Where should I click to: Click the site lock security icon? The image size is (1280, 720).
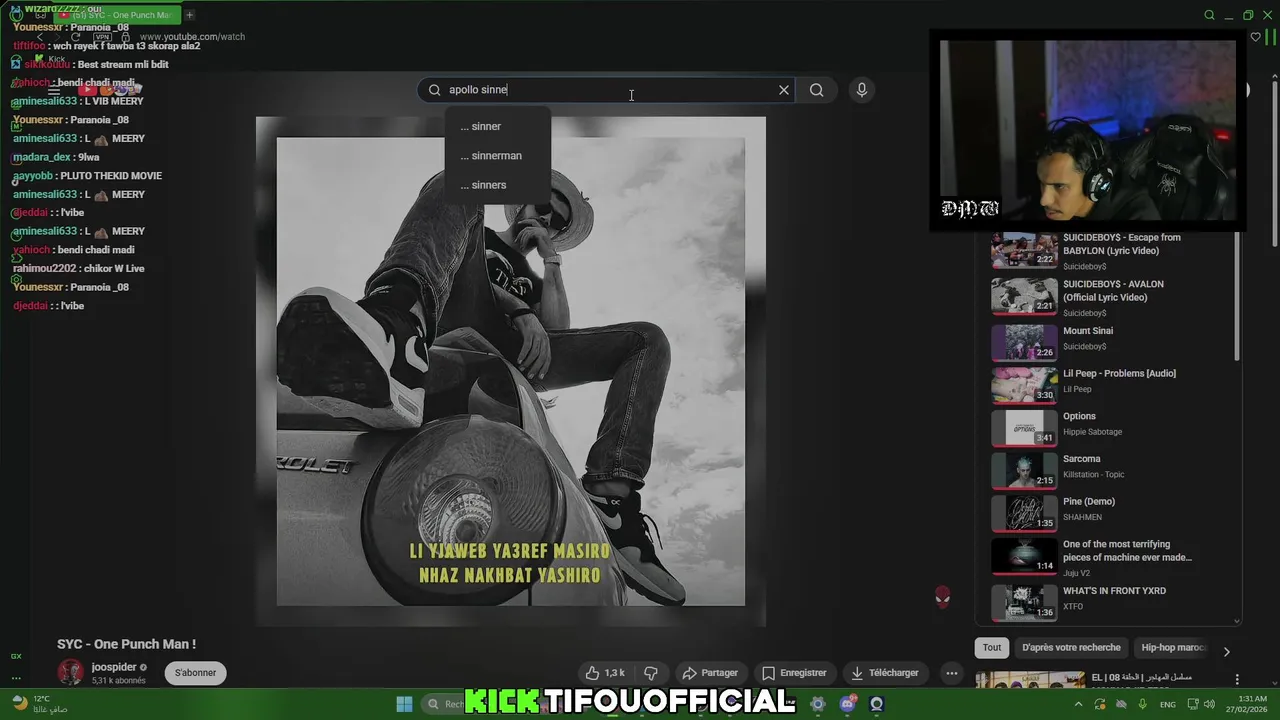127,37
